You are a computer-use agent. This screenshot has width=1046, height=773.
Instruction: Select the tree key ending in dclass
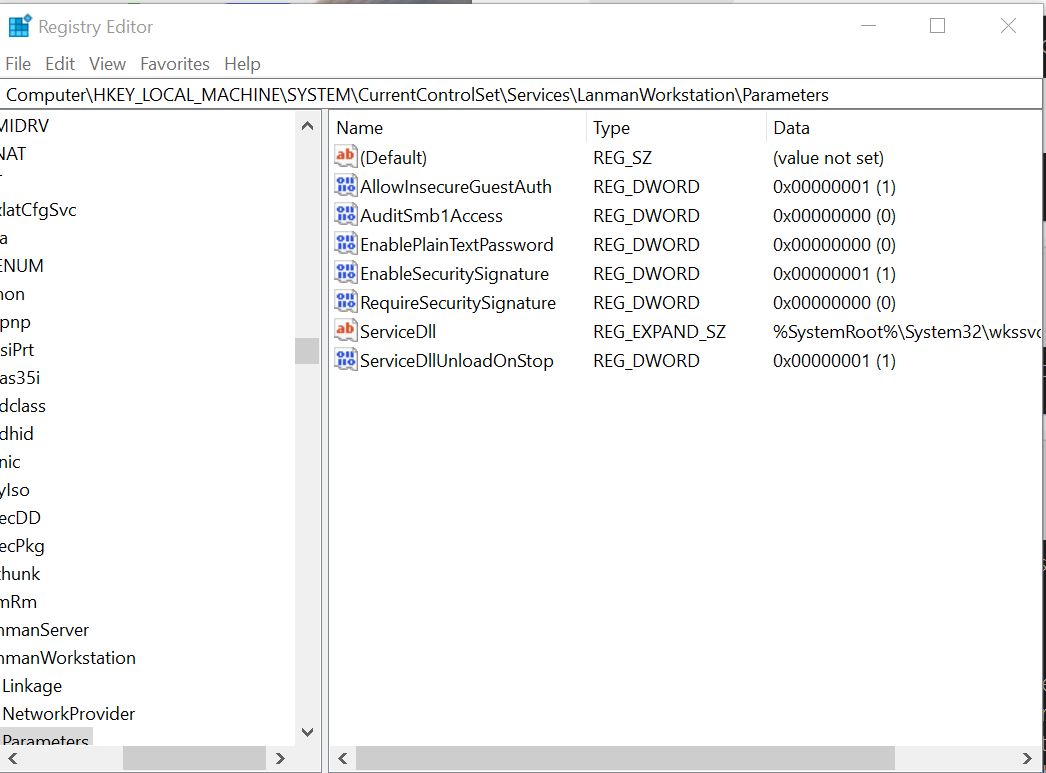pos(23,406)
